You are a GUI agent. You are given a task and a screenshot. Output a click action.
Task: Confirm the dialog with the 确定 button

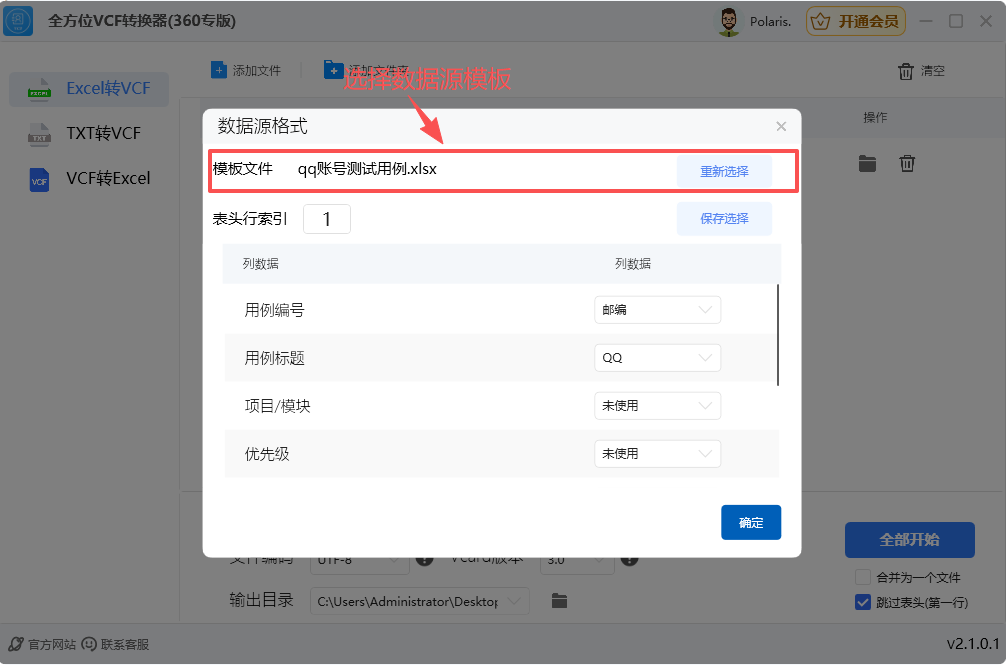[x=751, y=522]
